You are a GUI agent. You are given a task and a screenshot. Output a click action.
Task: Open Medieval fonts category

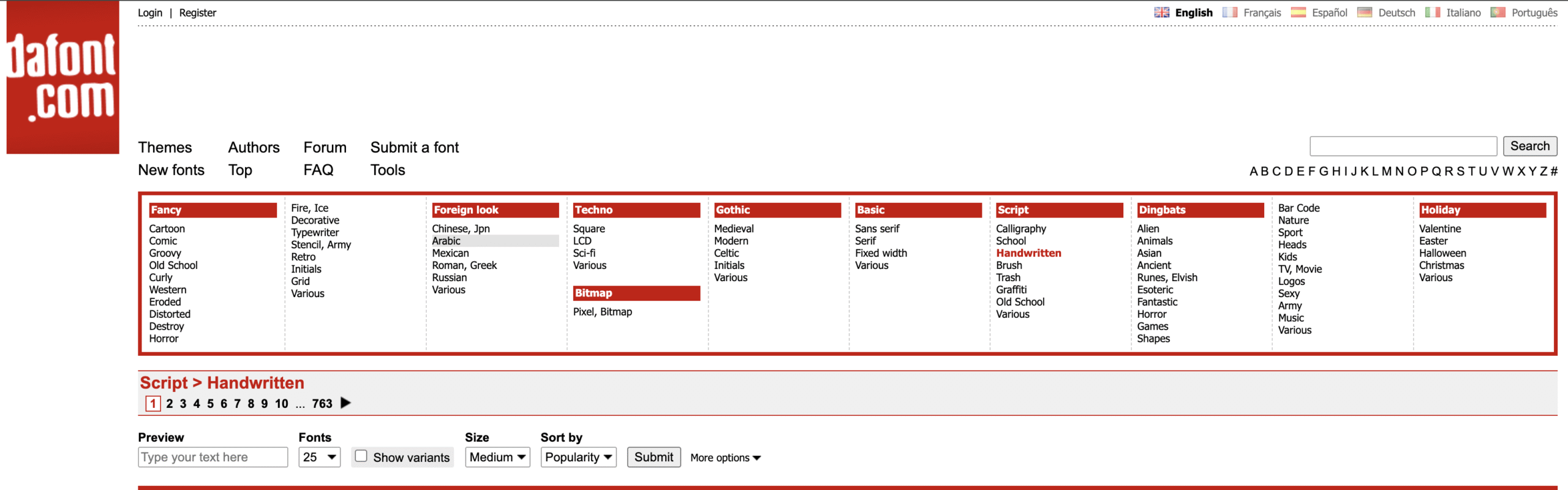pos(734,229)
